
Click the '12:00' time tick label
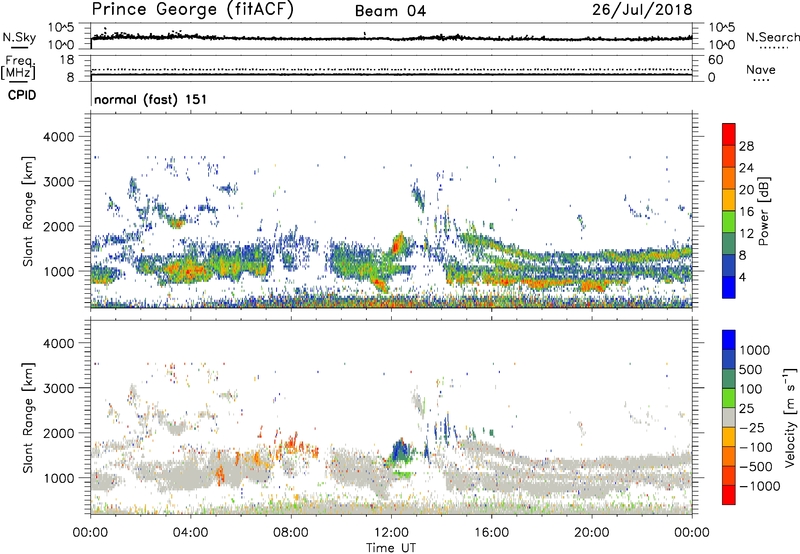coord(391,533)
